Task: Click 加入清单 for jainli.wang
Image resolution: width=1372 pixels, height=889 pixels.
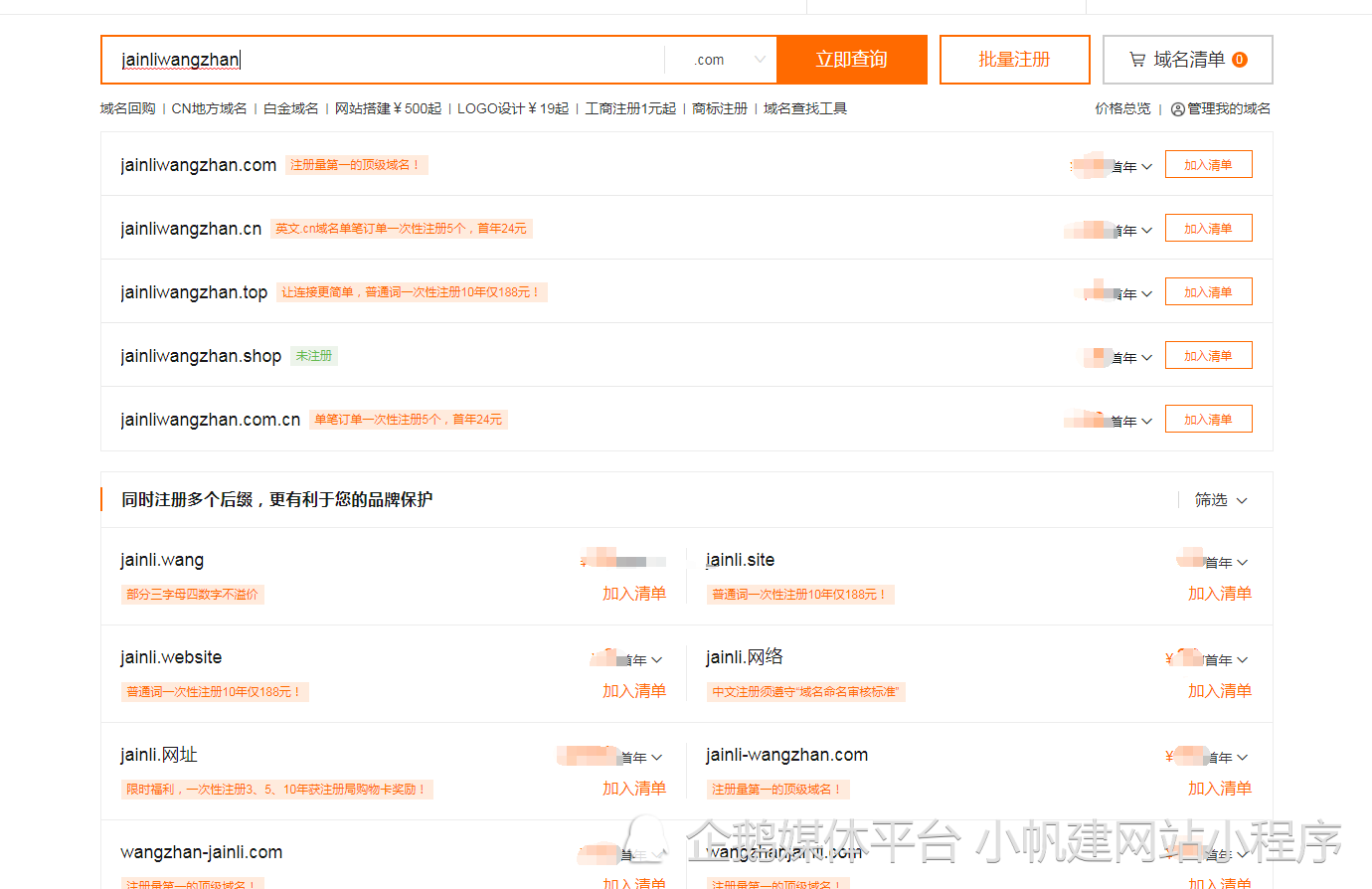Action: (634, 594)
